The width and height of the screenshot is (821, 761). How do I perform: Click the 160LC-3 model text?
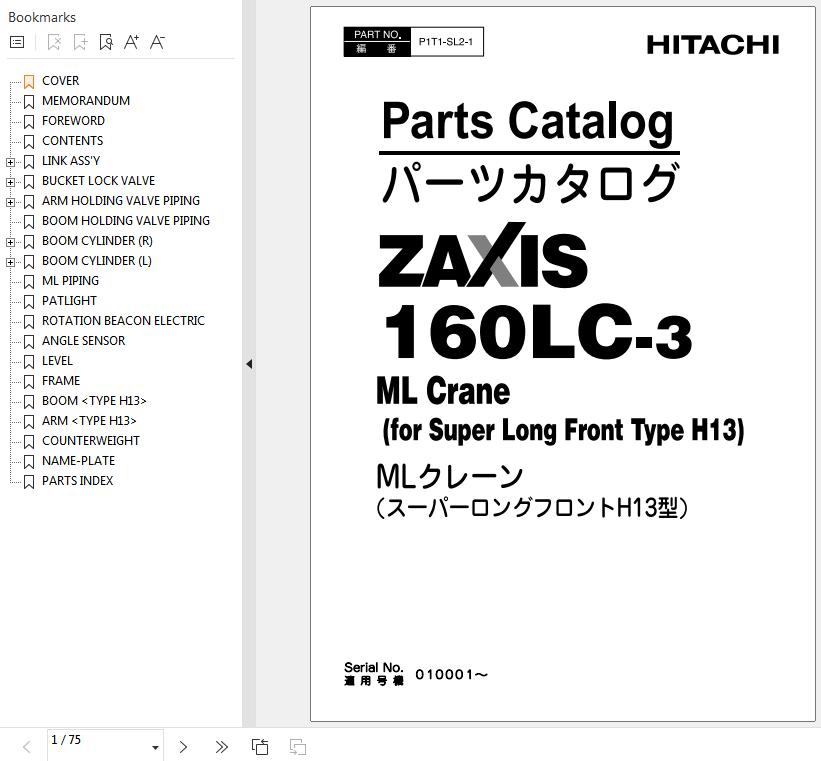click(538, 332)
